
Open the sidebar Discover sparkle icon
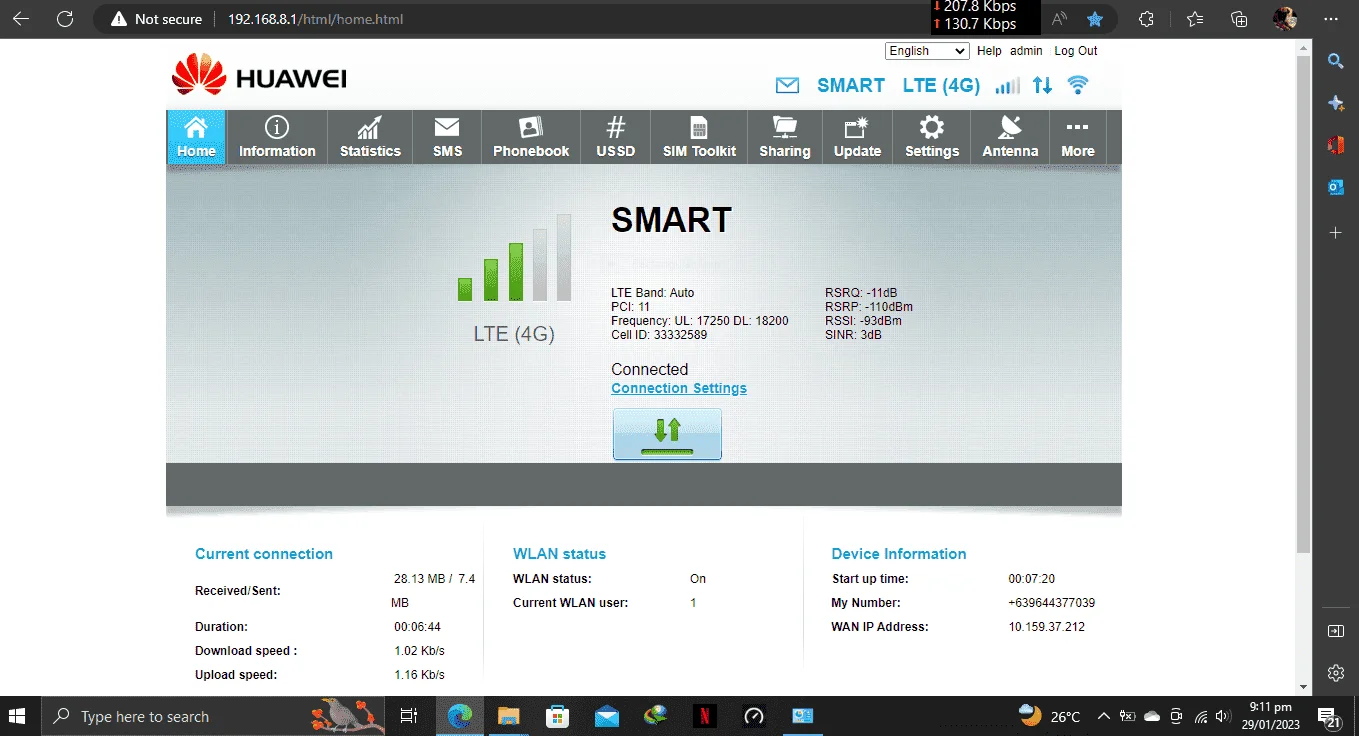(x=1335, y=103)
